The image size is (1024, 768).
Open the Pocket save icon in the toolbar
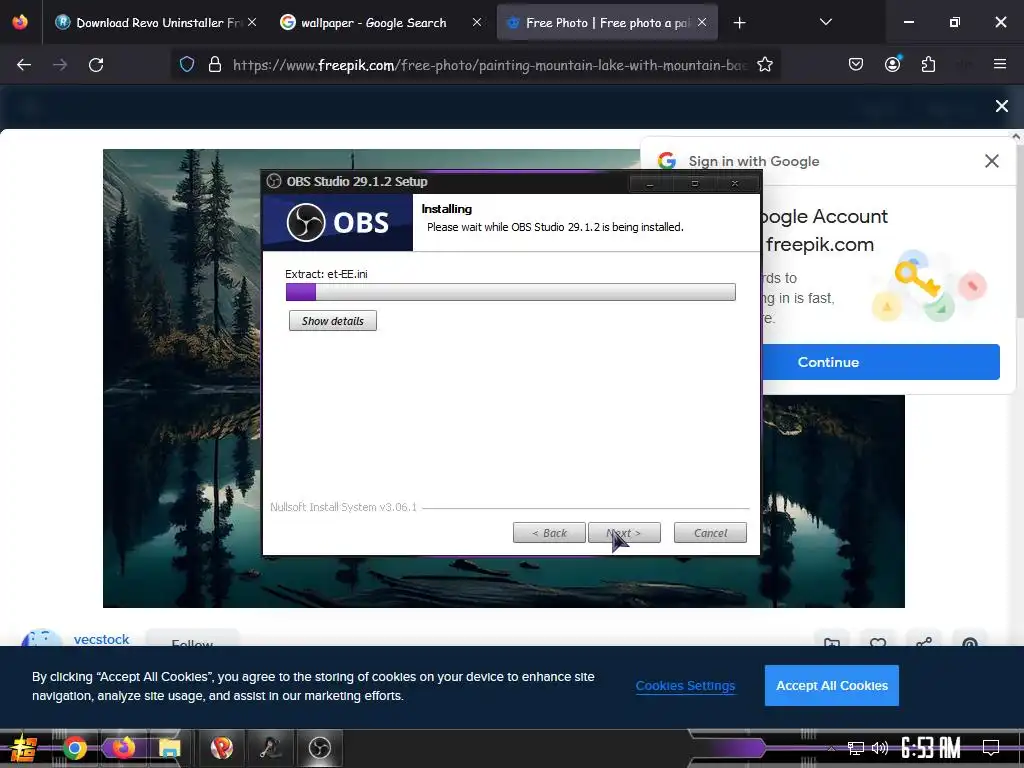point(856,64)
